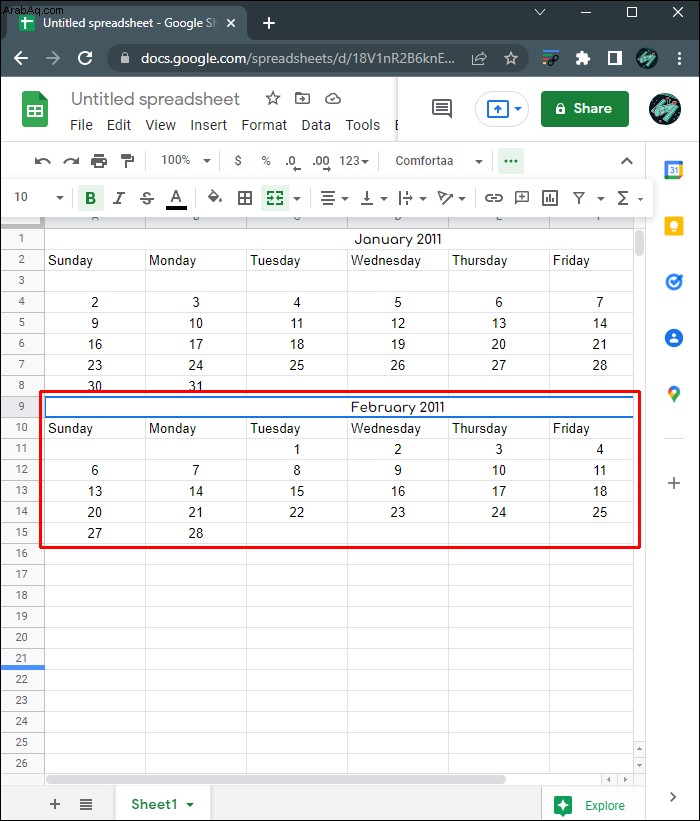View cloud save status icon

tap(333, 98)
